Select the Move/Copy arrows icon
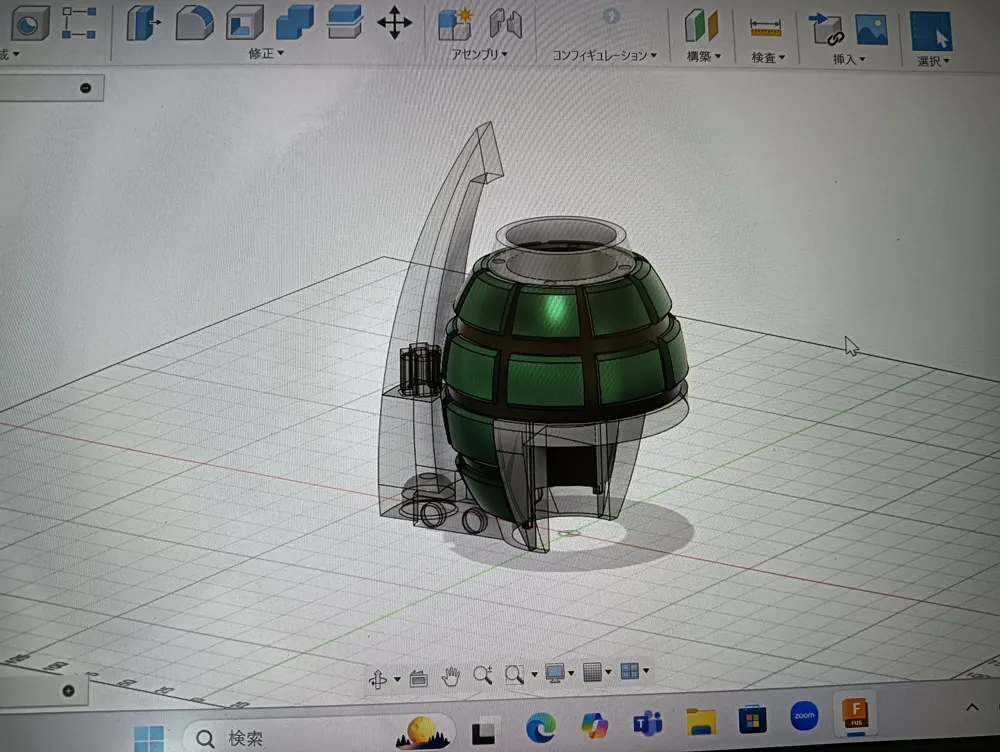Image resolution: width=1000 pixels, height=752 pixels. pyautogui.click(x=394, y=22)
